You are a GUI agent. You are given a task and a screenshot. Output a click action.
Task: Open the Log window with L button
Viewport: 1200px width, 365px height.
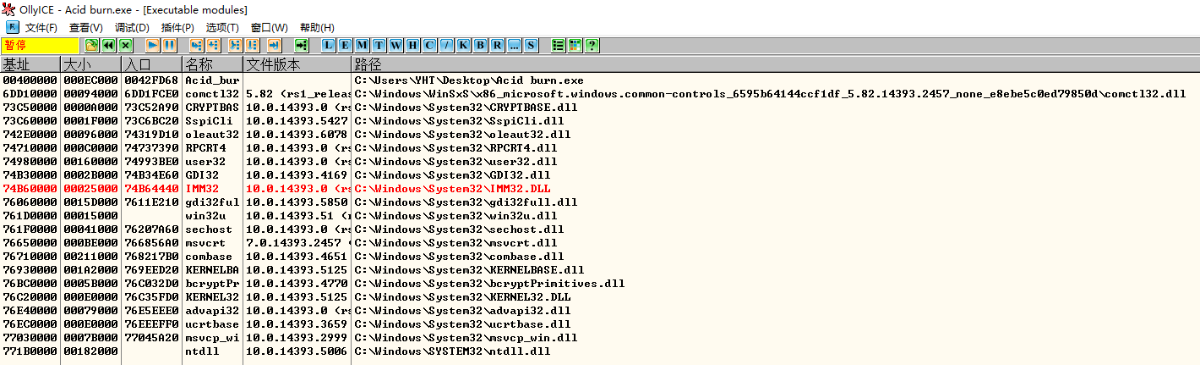328,45
